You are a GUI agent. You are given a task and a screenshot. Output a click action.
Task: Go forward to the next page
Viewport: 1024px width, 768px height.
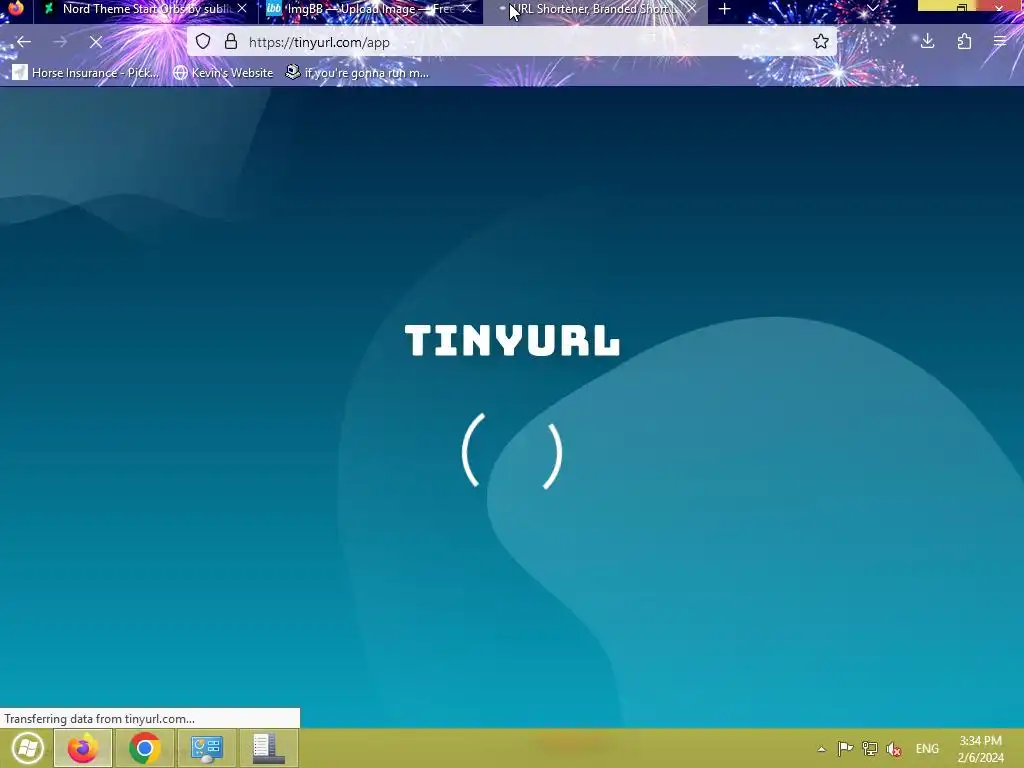[60, 42]
